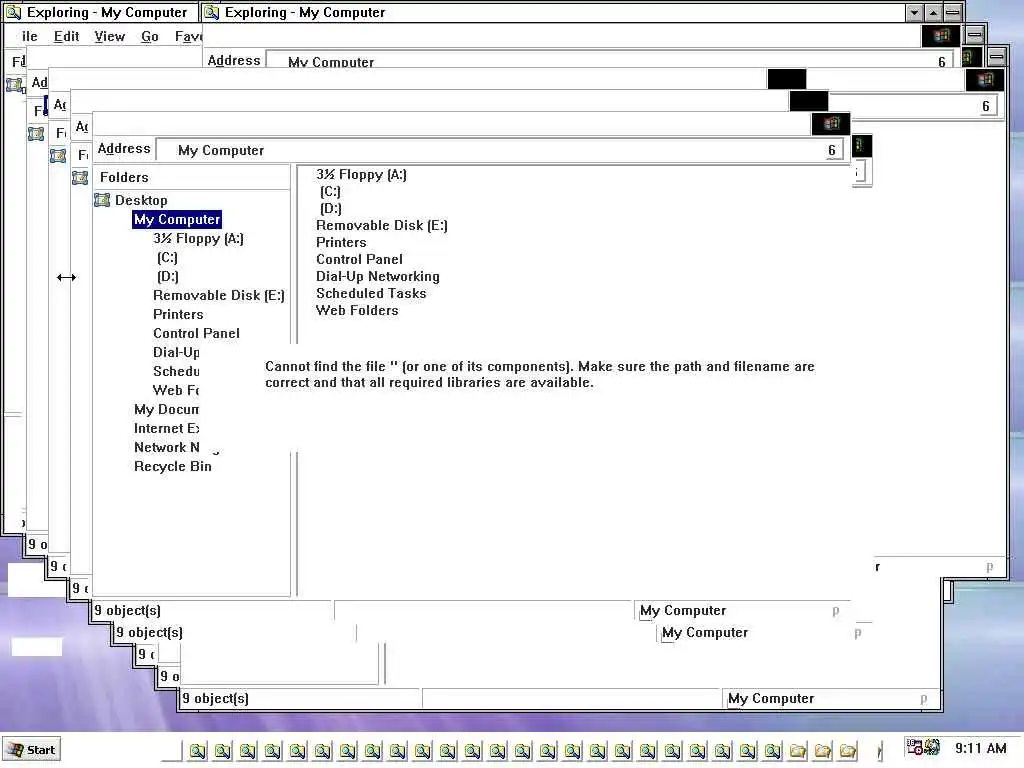Screen dimensions: 1024x768
Task: Select truncated "Web Fo" entry in Folders tree
Action: (x=176, y=390)
